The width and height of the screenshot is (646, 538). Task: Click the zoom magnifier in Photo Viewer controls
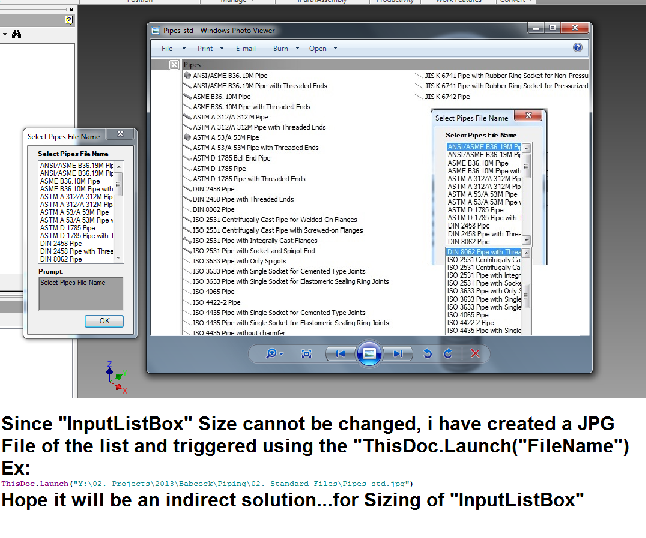271,353
